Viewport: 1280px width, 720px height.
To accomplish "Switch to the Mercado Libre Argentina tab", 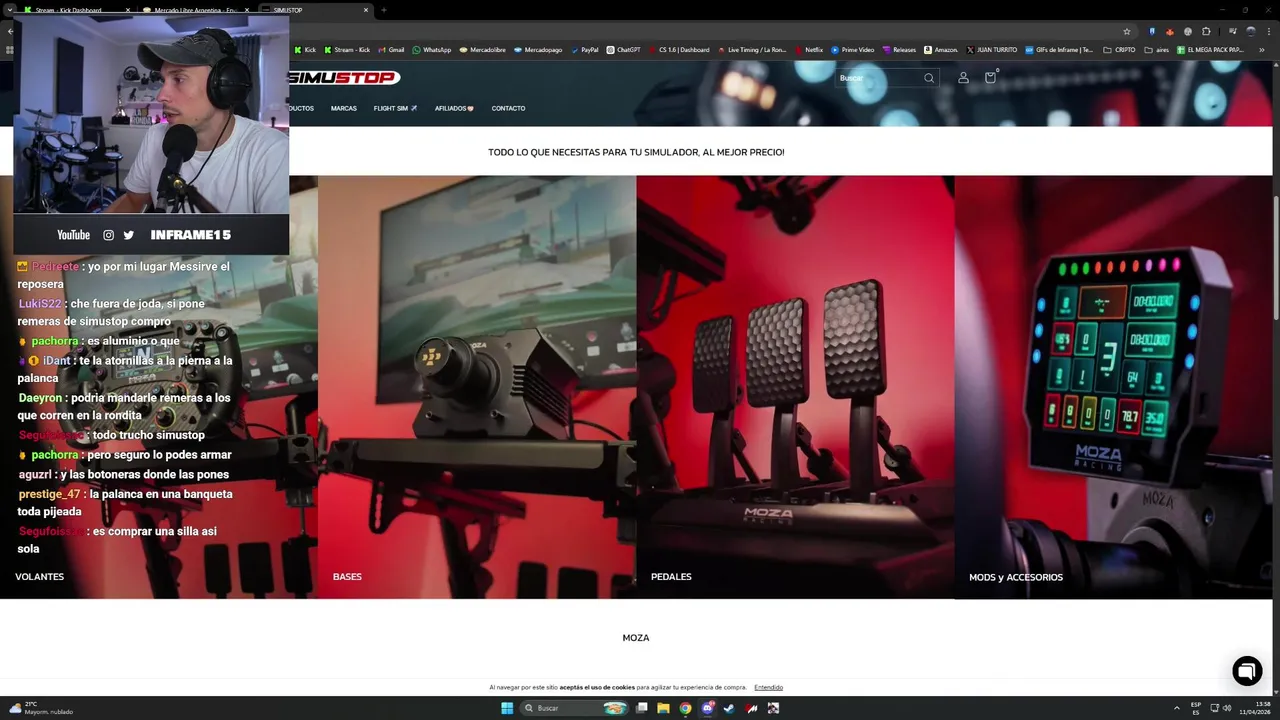I will pyautogui.click(x=196, y=10).
